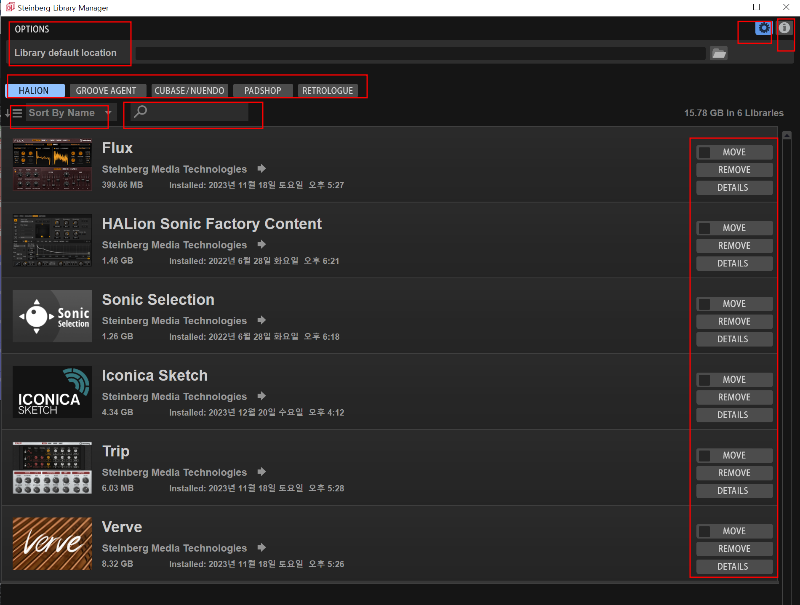The image size is (800, 605).
Task: Remove the Sonic Selection library
Action: click(734, 321)
